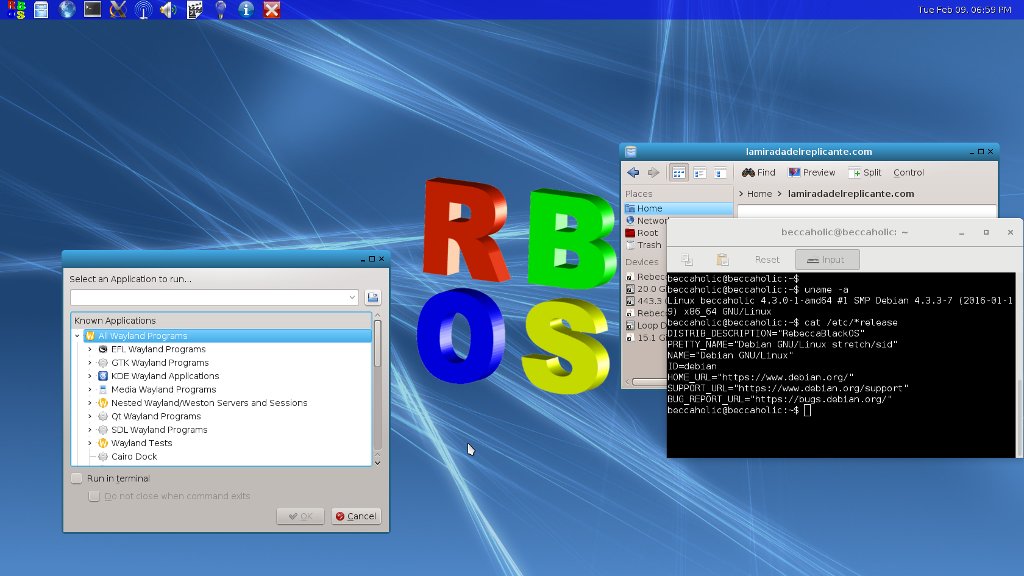The width and height of the screenshot is (1024, 576).
Task: Toggle Do not close when command exits
Action: (94, 496)
